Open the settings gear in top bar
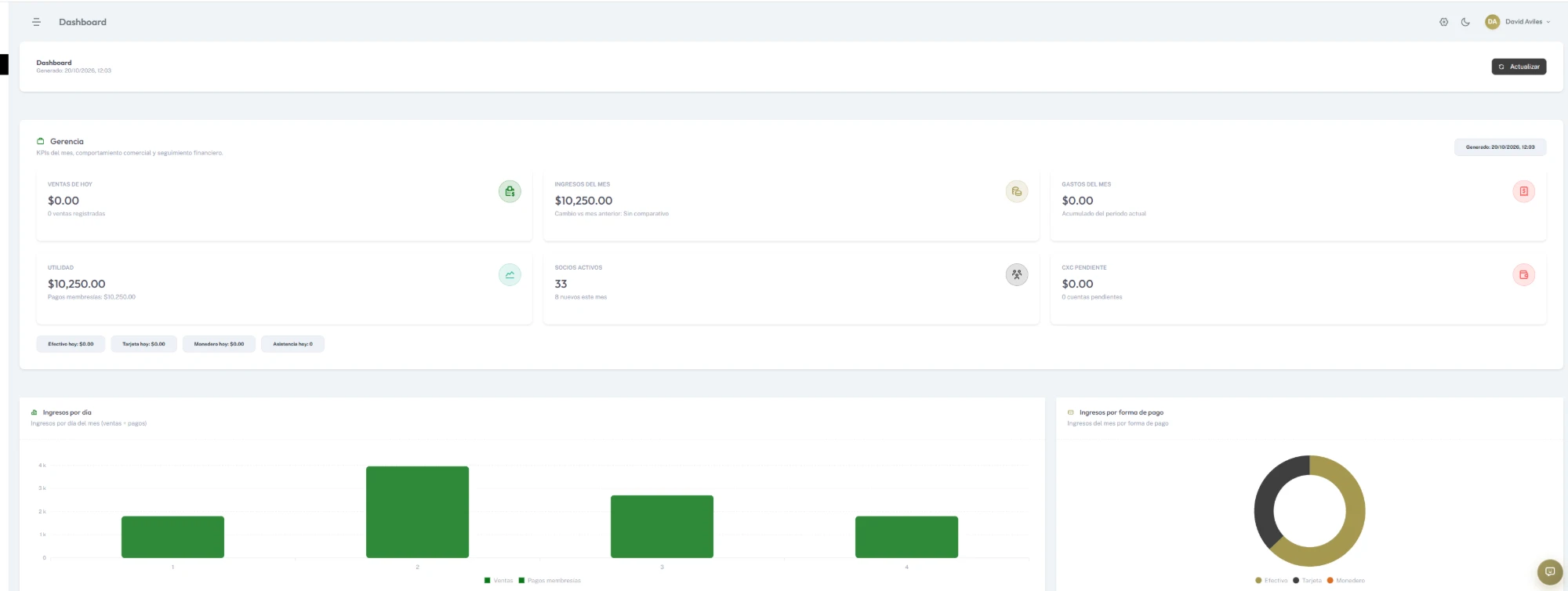This screenshot has width=1568, height=591. pyautogui.click(x=1443, y=22)
